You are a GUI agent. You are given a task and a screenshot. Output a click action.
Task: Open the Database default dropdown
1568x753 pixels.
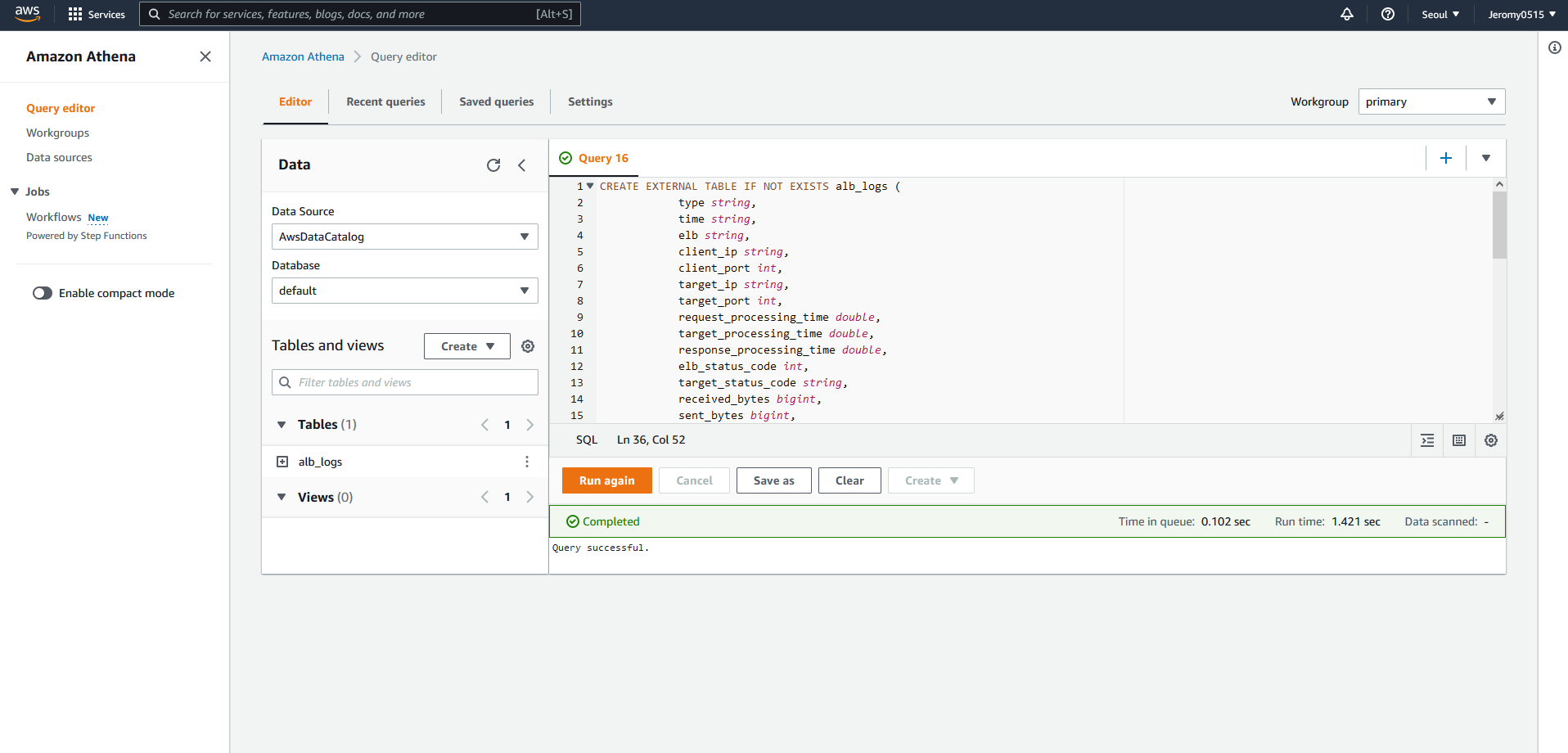[x=405, y=291]
